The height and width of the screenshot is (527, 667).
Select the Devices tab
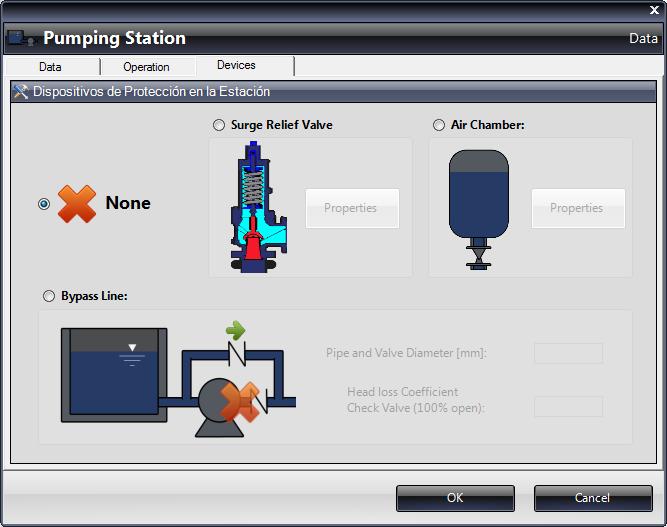coord(236,66)
